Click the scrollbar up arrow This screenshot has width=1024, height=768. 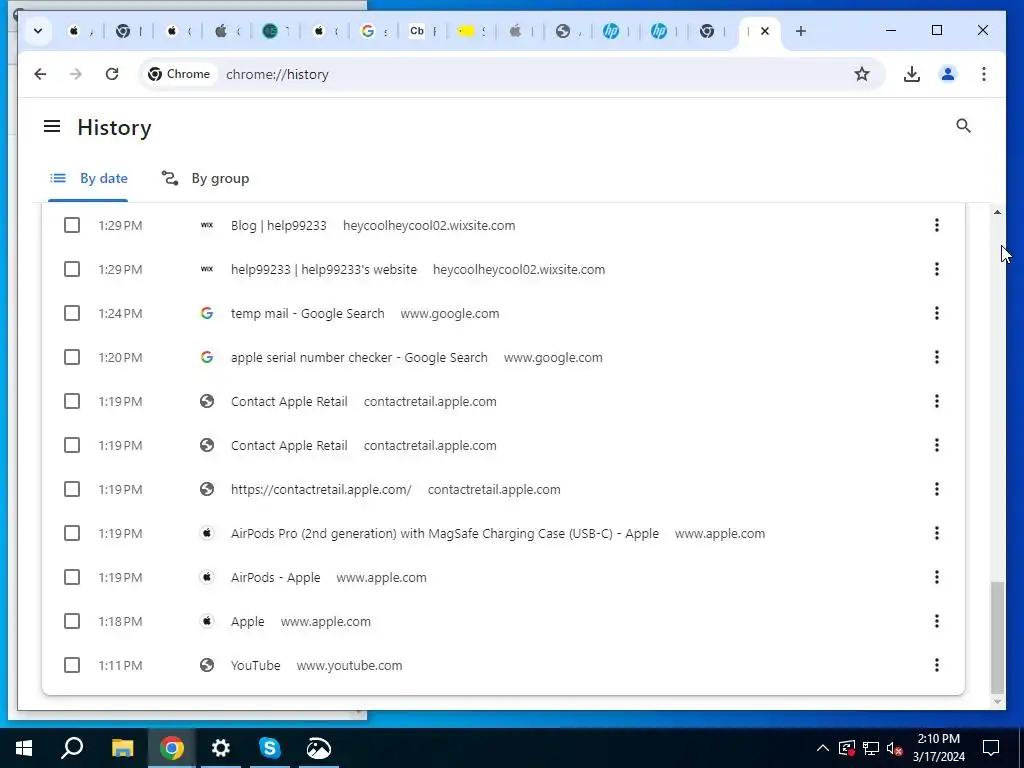(997, 212)
